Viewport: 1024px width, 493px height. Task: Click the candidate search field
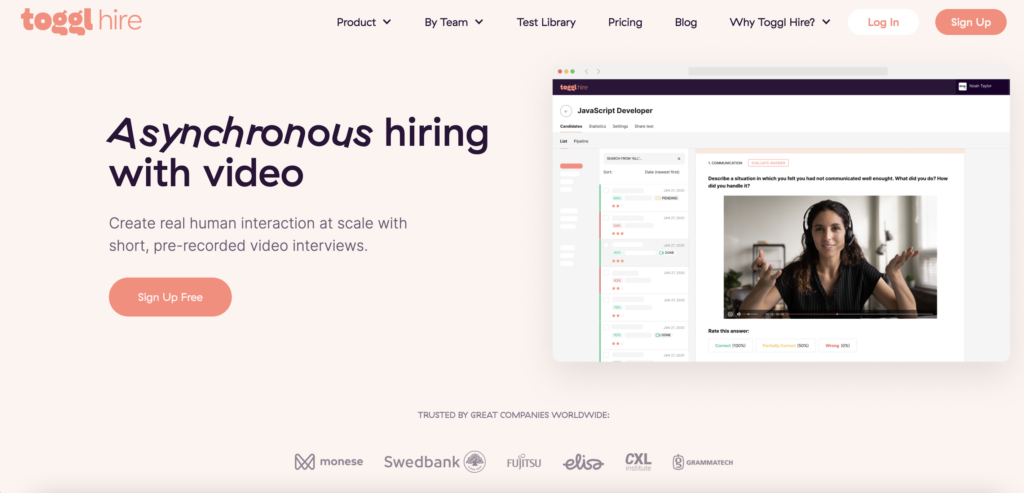pos(643,159)
